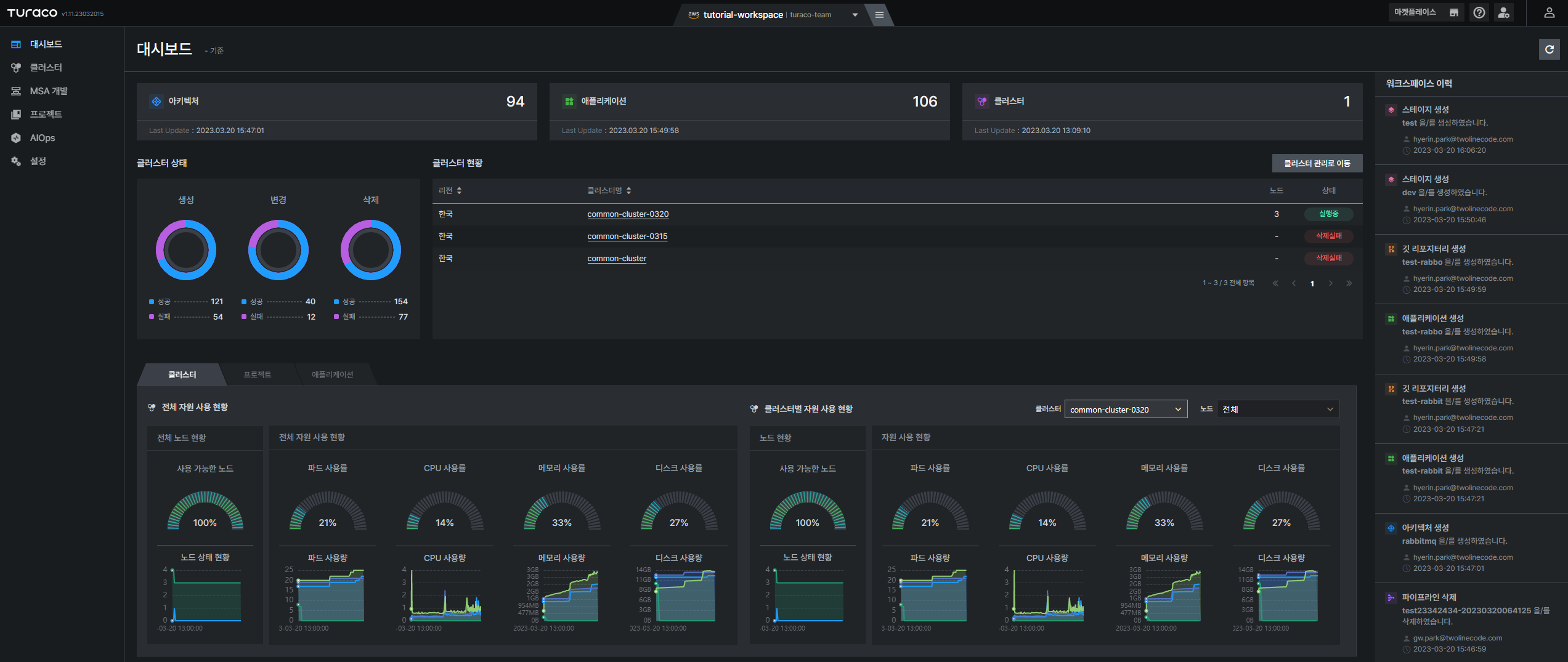
Task: Open the help question mark icon
Action: click(x=1479, y=13)
